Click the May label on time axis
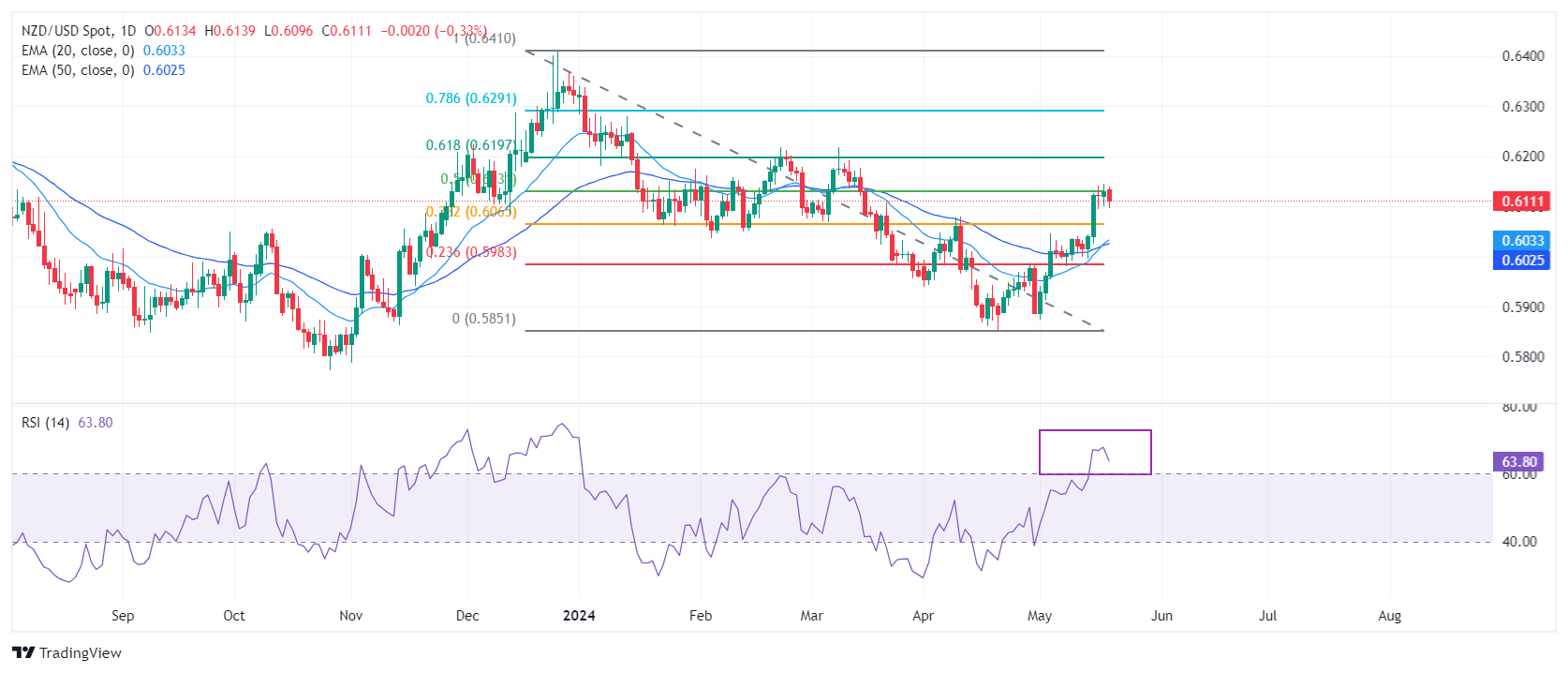The width and height of the screenshot is (1568, 673). [1040, 616]
